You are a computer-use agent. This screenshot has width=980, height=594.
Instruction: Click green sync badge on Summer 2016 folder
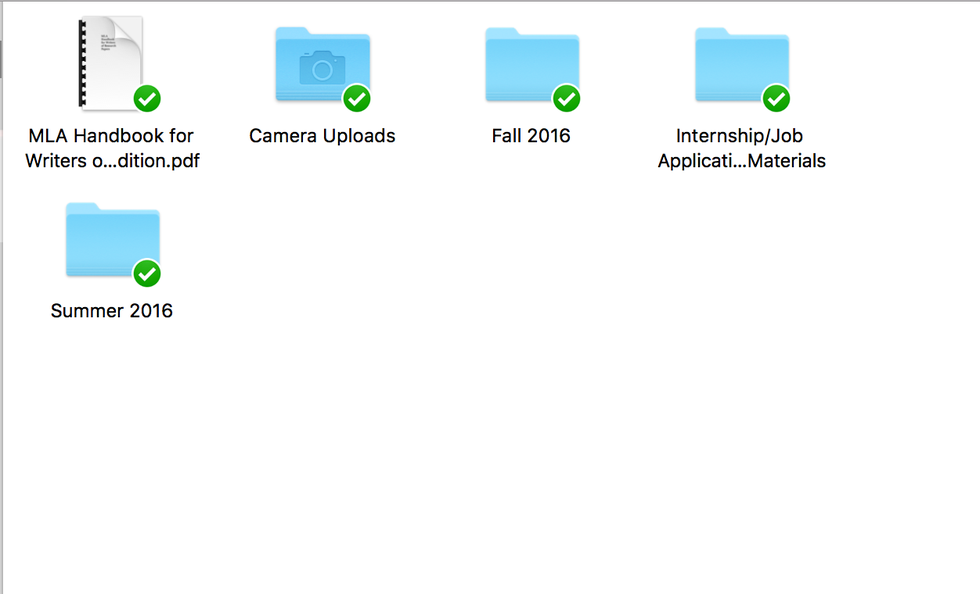click(x=147, y=273)
